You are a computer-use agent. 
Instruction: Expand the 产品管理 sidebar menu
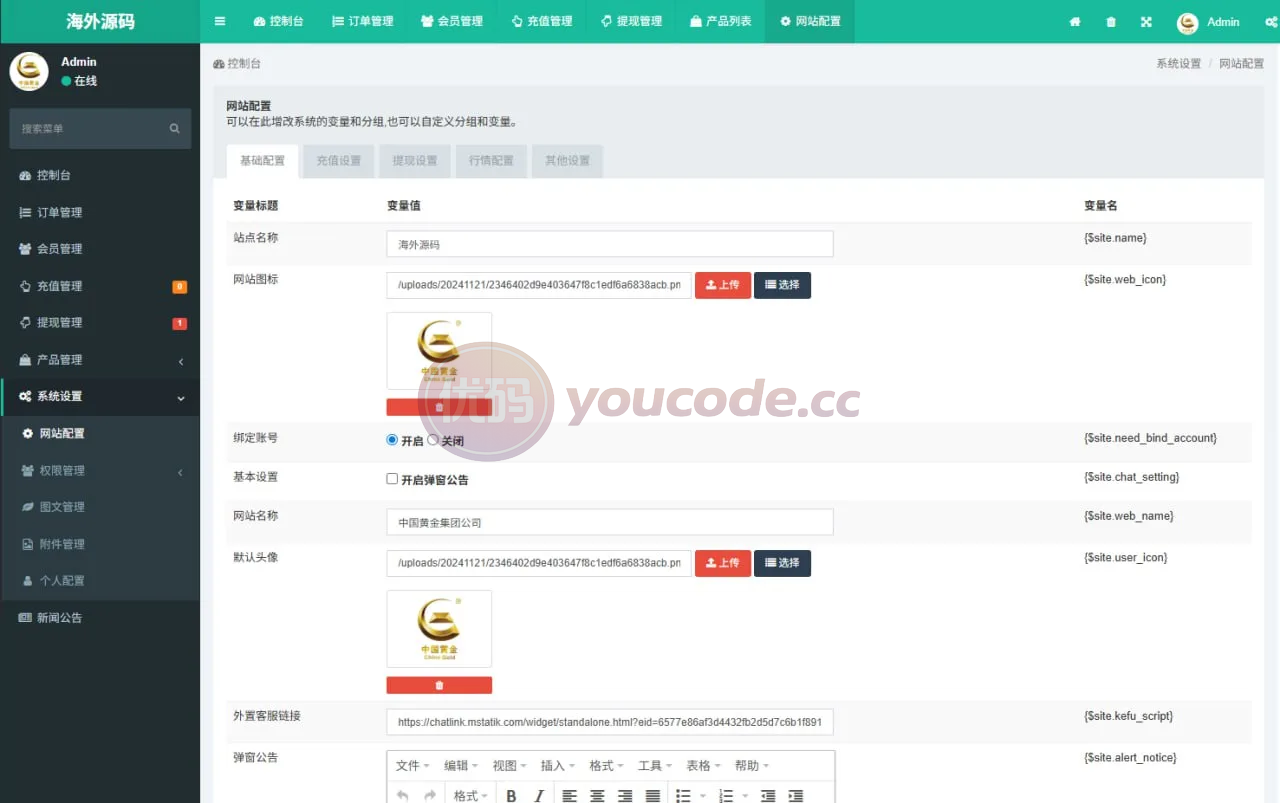pyautogui.click(x=100, y=360)
